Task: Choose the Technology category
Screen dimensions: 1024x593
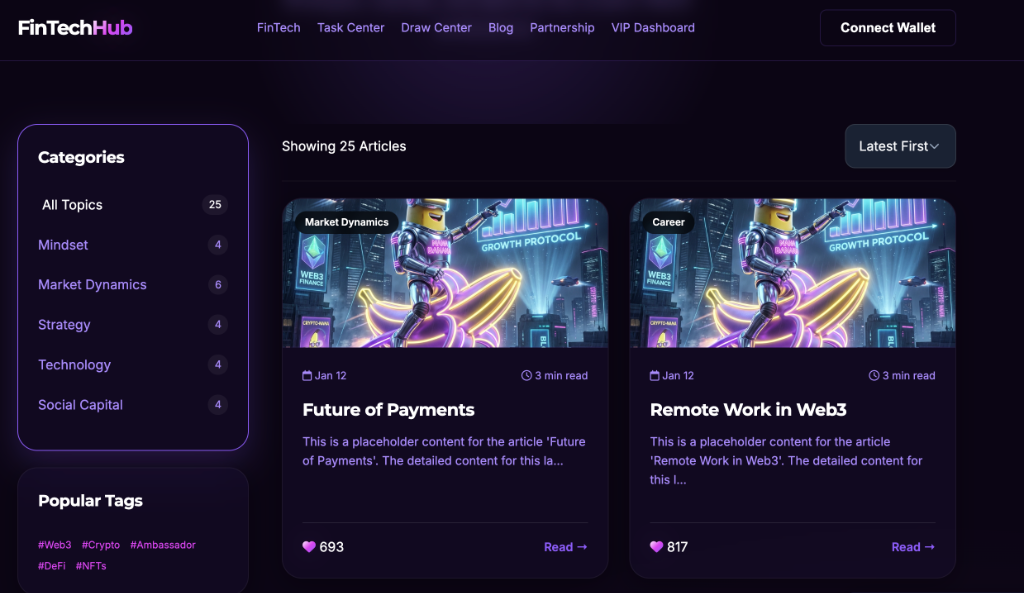Action: [74, 365]
